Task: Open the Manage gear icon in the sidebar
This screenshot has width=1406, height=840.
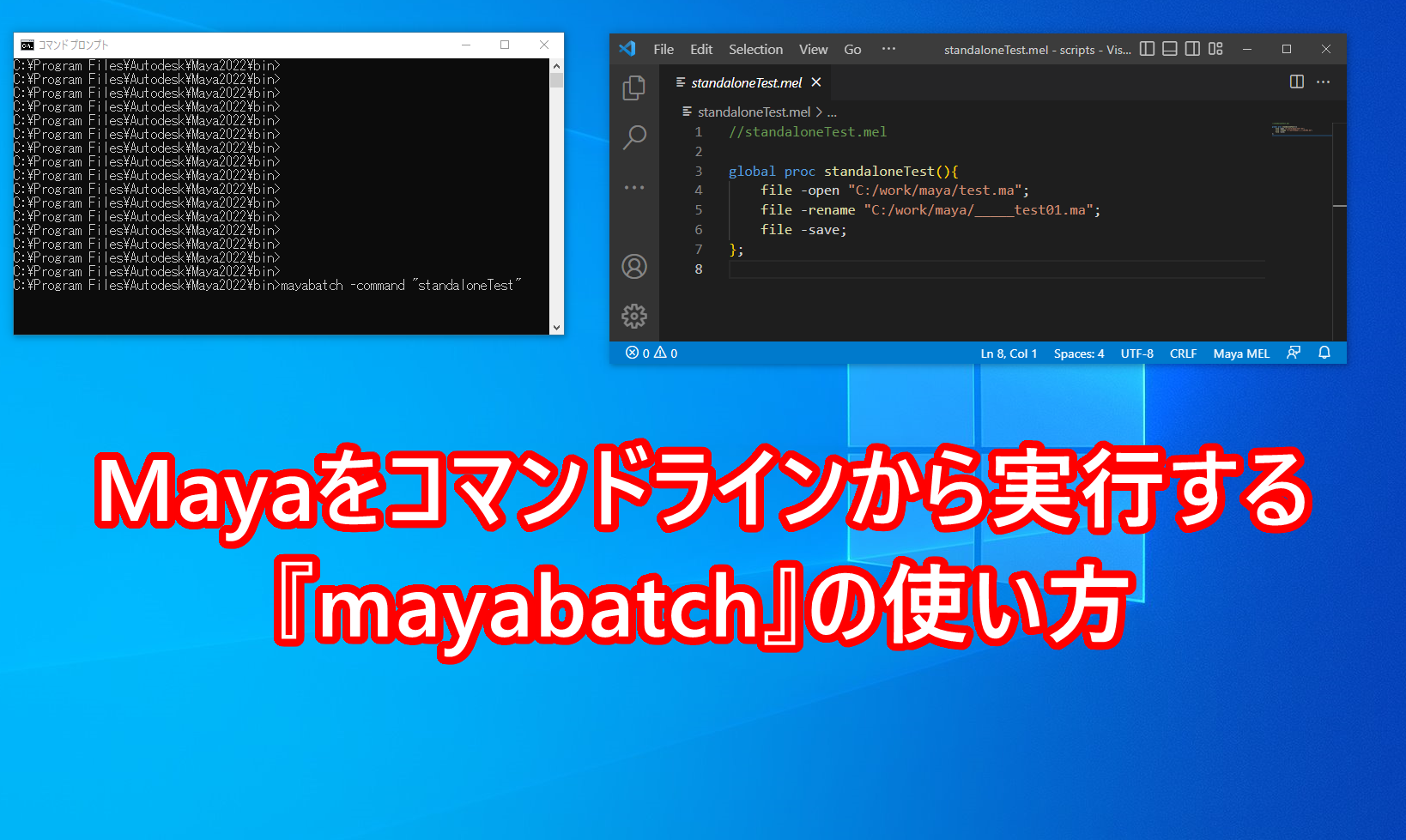Action: coord(634,316)
